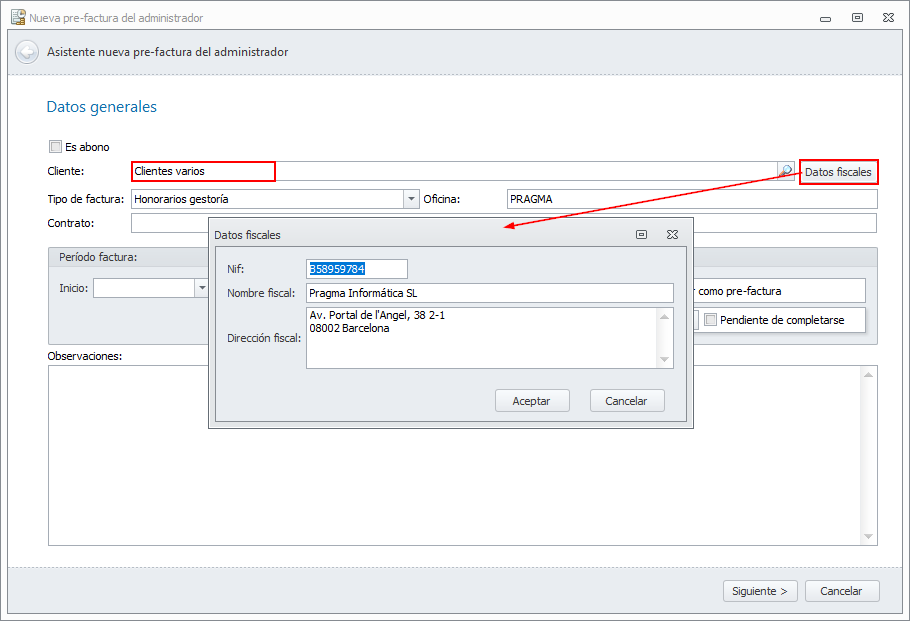Screen dimensions: 910x621
Task: Click the back arrow in the wizard header
Action: [27, 52]
